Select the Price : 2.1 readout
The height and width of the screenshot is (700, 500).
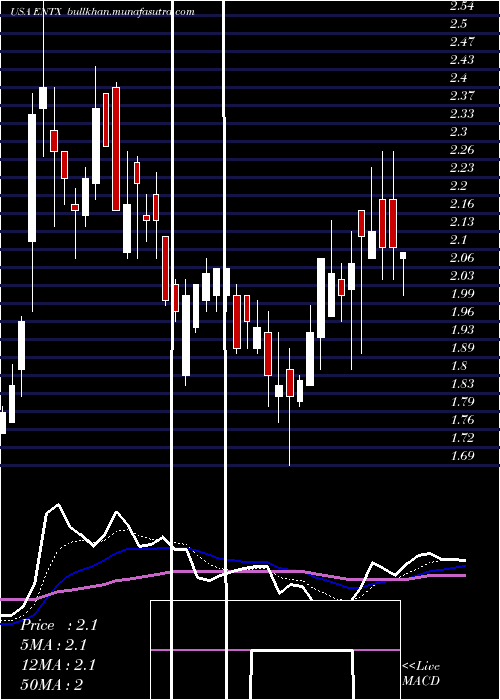[x=59, y=625]
